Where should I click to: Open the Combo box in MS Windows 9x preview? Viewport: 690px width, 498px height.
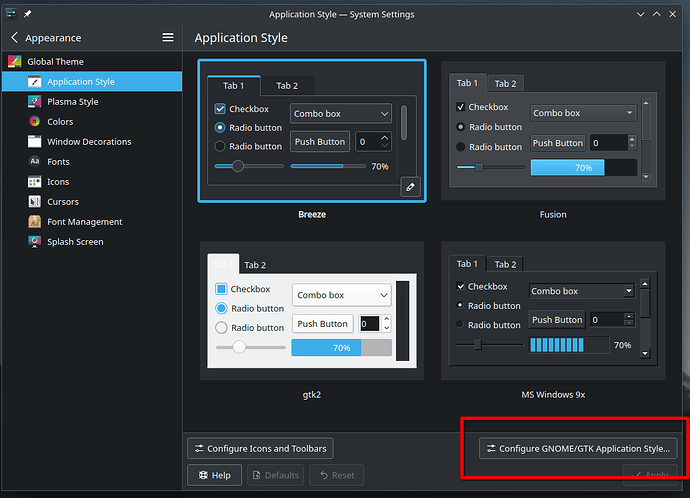(x=582, y=291)
